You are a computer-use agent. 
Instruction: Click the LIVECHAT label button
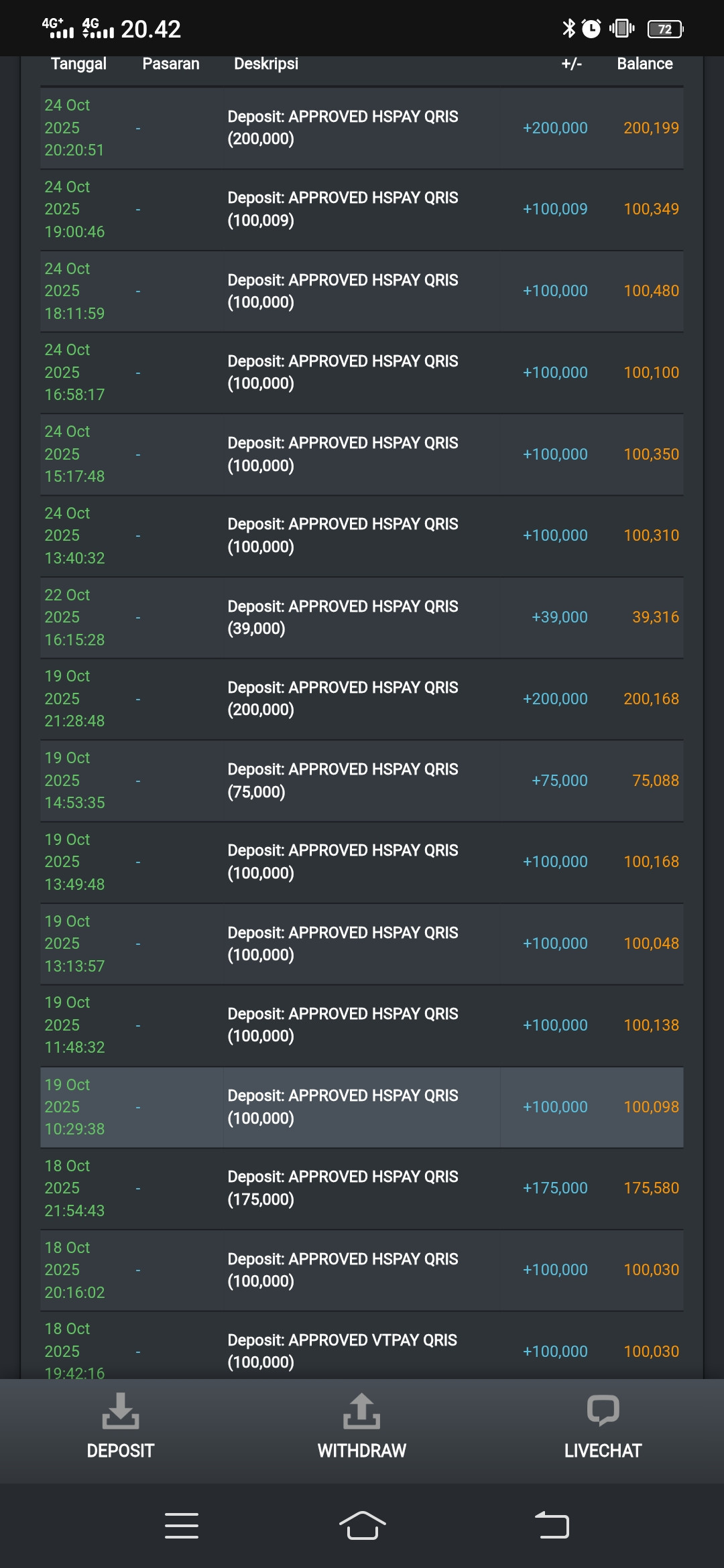pos(603,1451)
